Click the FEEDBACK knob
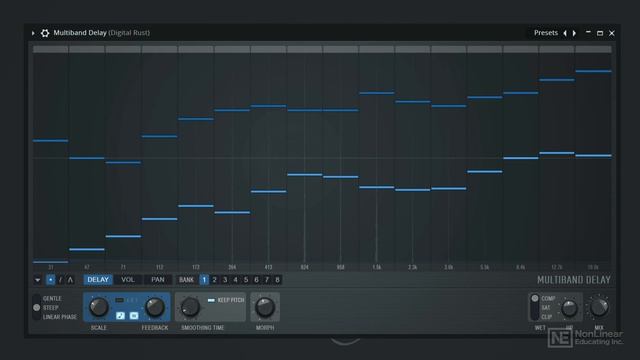Viewport: 640px width, 360px height. click(x=155, y=307)
